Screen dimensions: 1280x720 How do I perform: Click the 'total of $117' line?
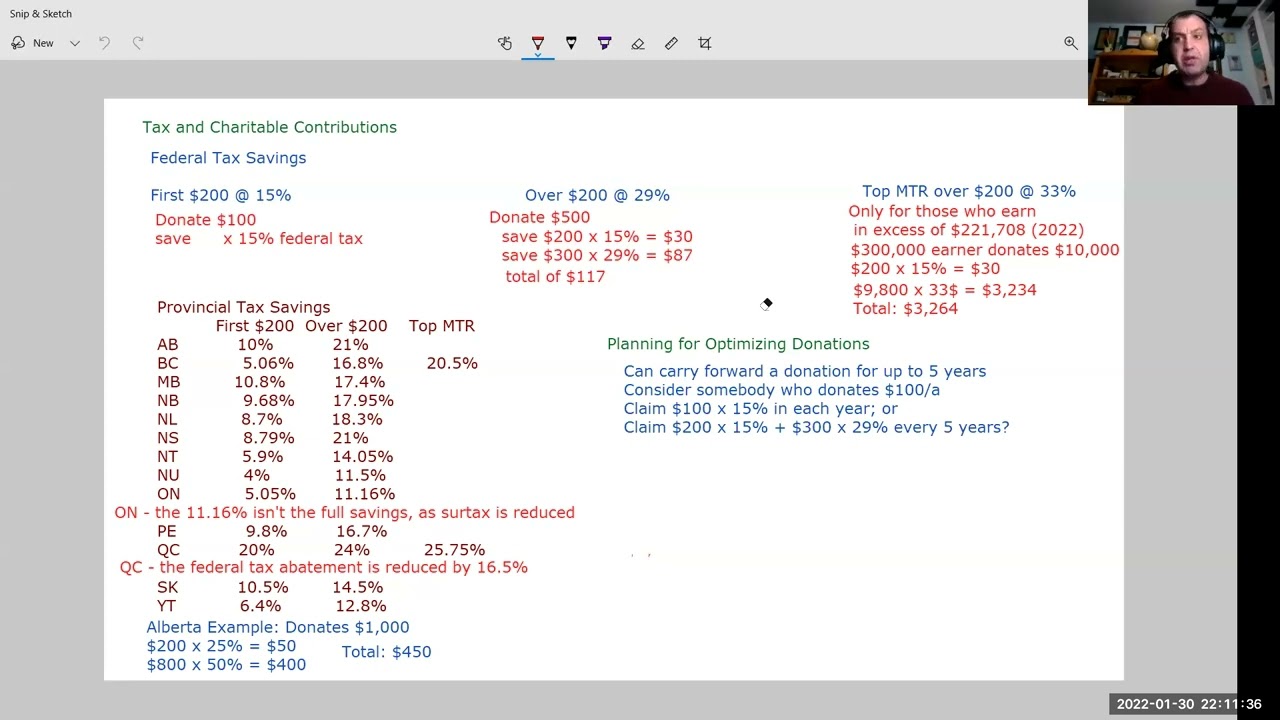tap(555, 277)
